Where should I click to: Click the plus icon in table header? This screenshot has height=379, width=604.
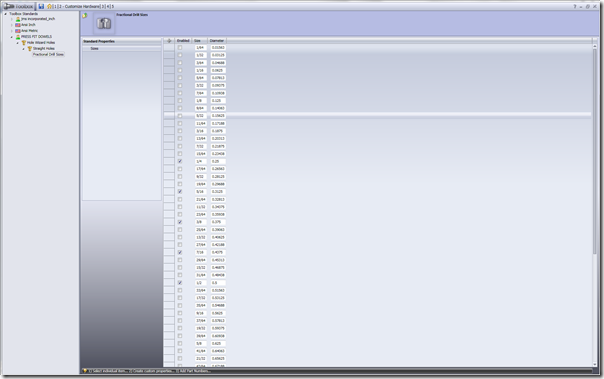tap(169, 40)
